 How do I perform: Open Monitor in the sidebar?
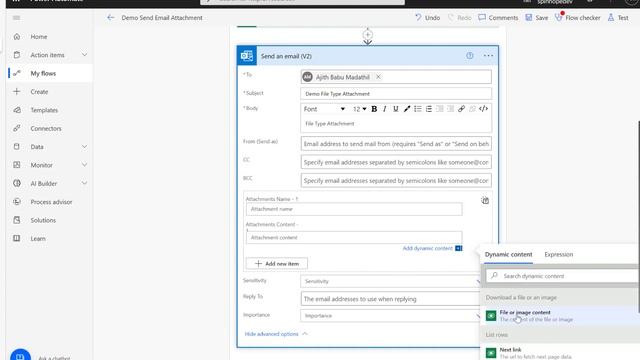[42, 165]
